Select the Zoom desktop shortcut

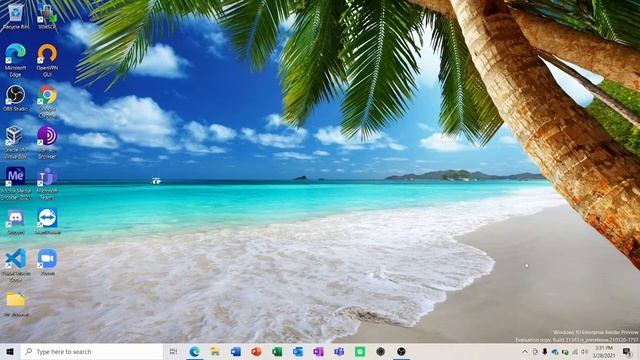47,262
